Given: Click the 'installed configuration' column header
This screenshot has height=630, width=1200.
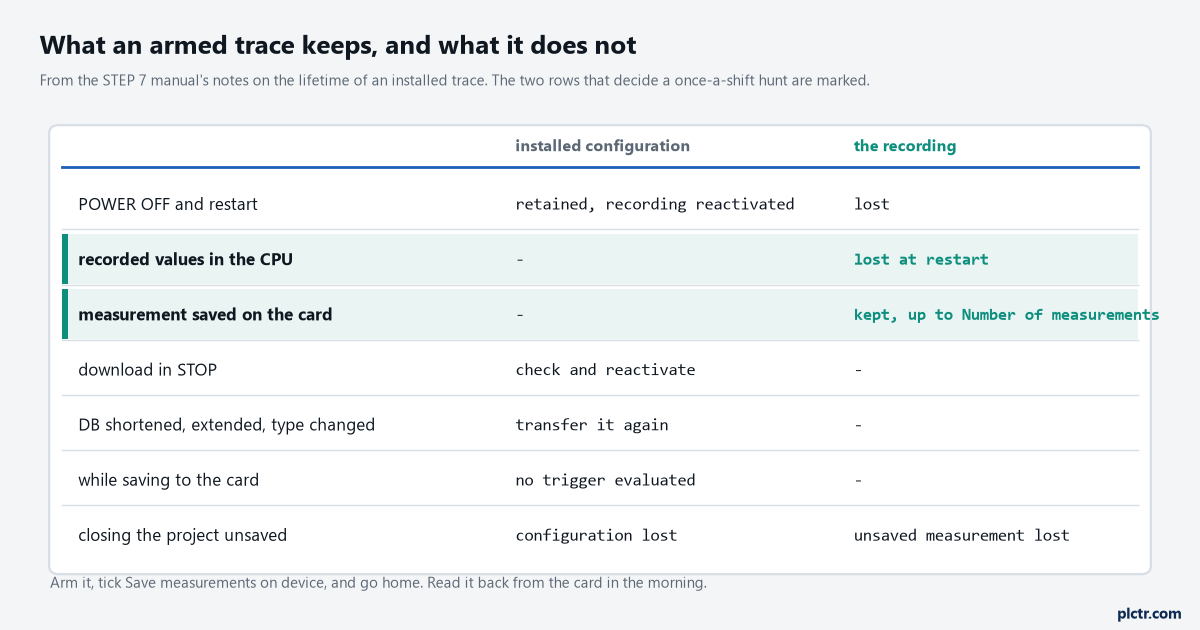Looking at the screenshot, I should (602, 146).
